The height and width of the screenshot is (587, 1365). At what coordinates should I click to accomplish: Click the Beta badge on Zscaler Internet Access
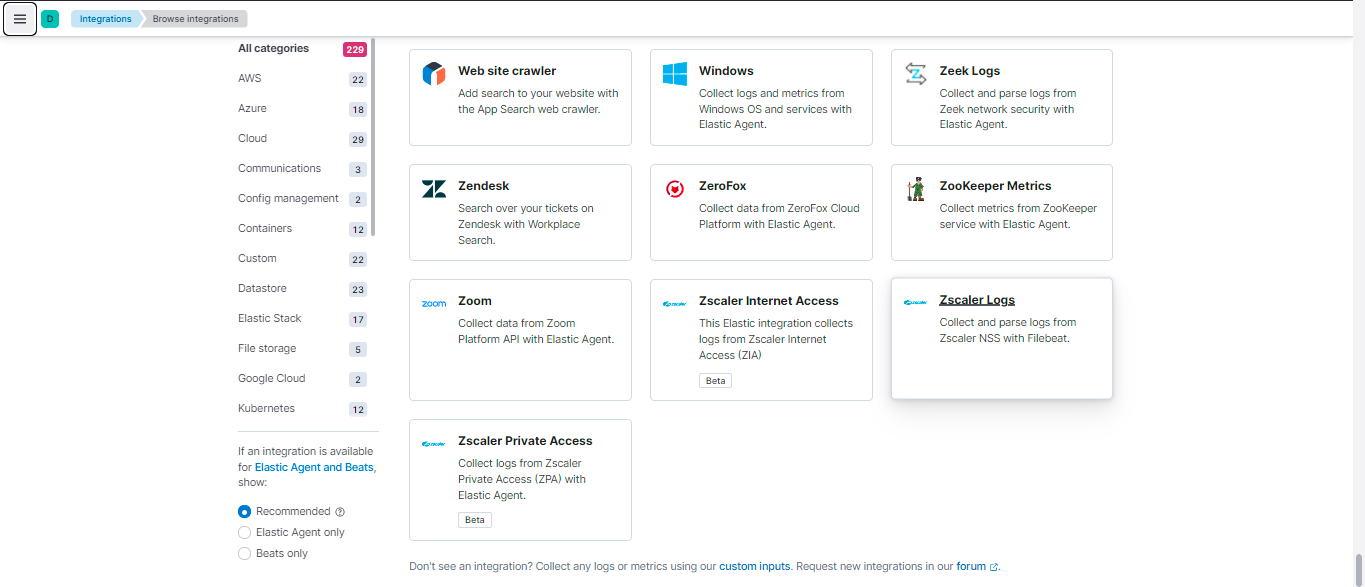[x=716, y=380]
